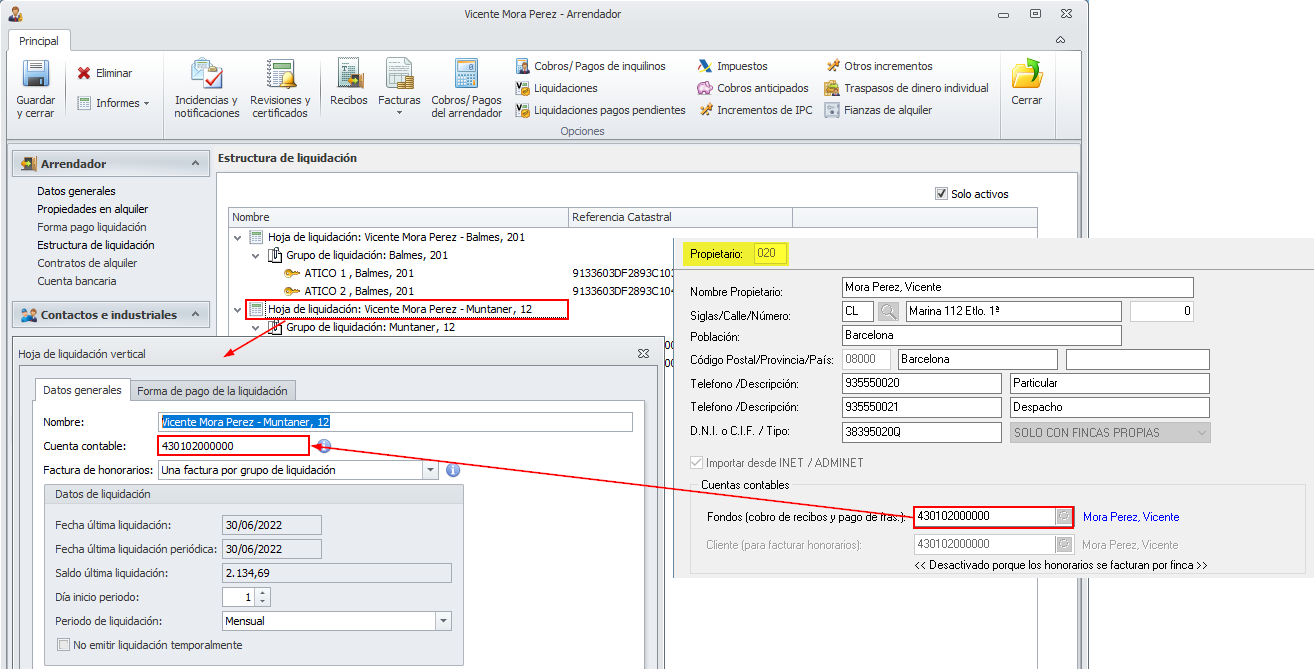Toggle Importar desde INET / ADMINET
Viewport: 1314px width, 669px height.
coord(697,463)
